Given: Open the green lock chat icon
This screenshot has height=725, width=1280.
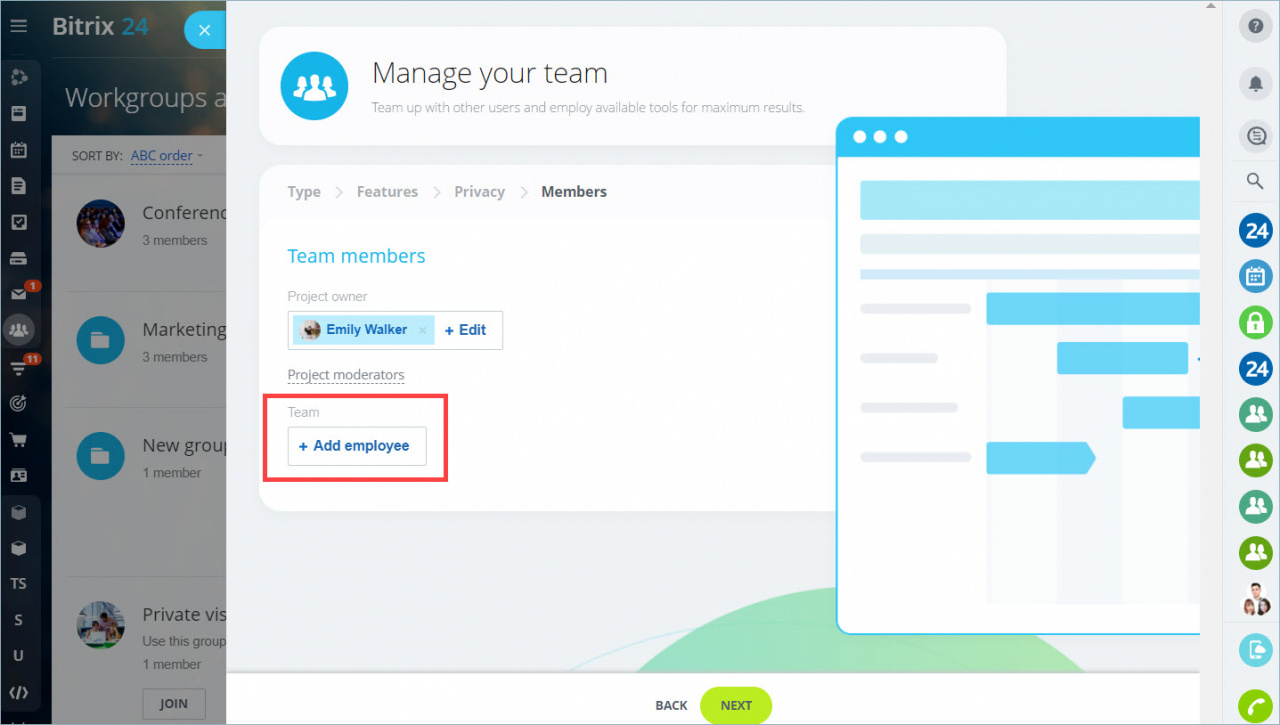Looking at the screenshot, I should coord(1256,322).
